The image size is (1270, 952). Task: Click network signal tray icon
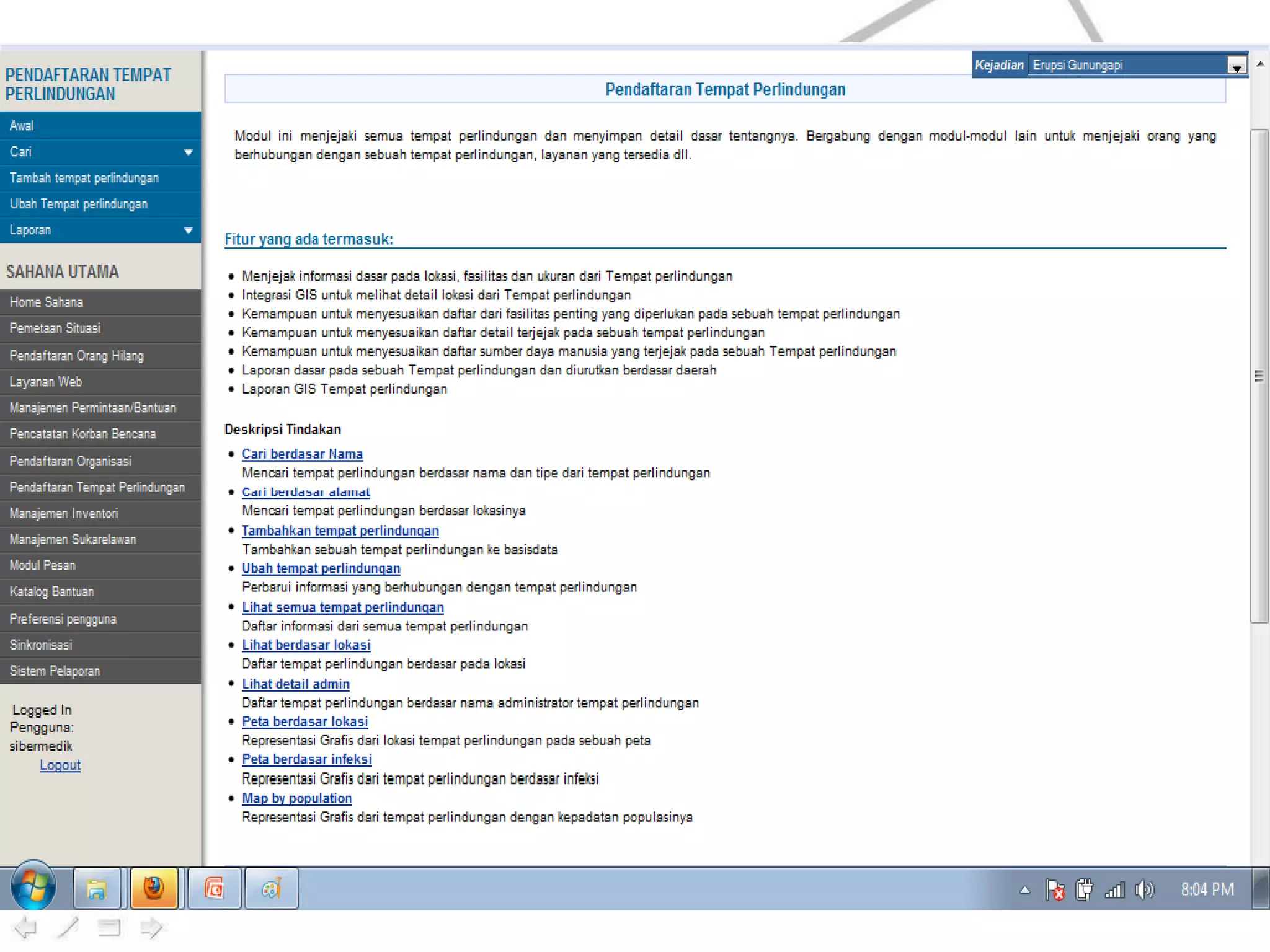1114,890
